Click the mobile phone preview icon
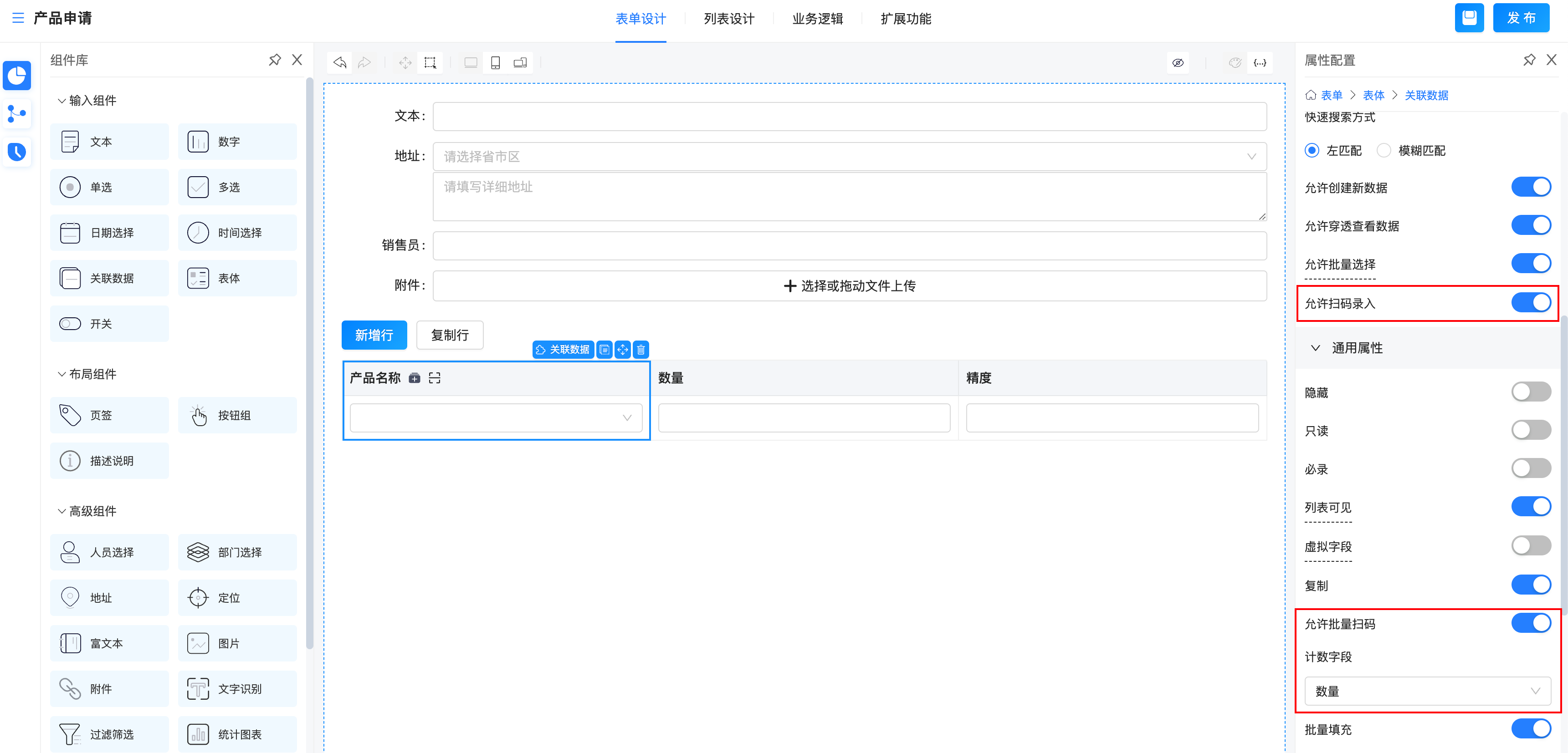Image resolution: width=1568 pixels, height=753 pixels. tap(495, 63)
